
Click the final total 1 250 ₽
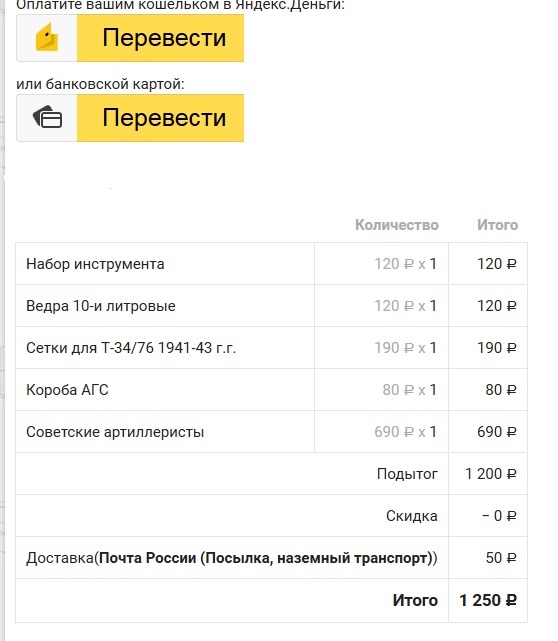pyautogui.click(x=488, y=601)
